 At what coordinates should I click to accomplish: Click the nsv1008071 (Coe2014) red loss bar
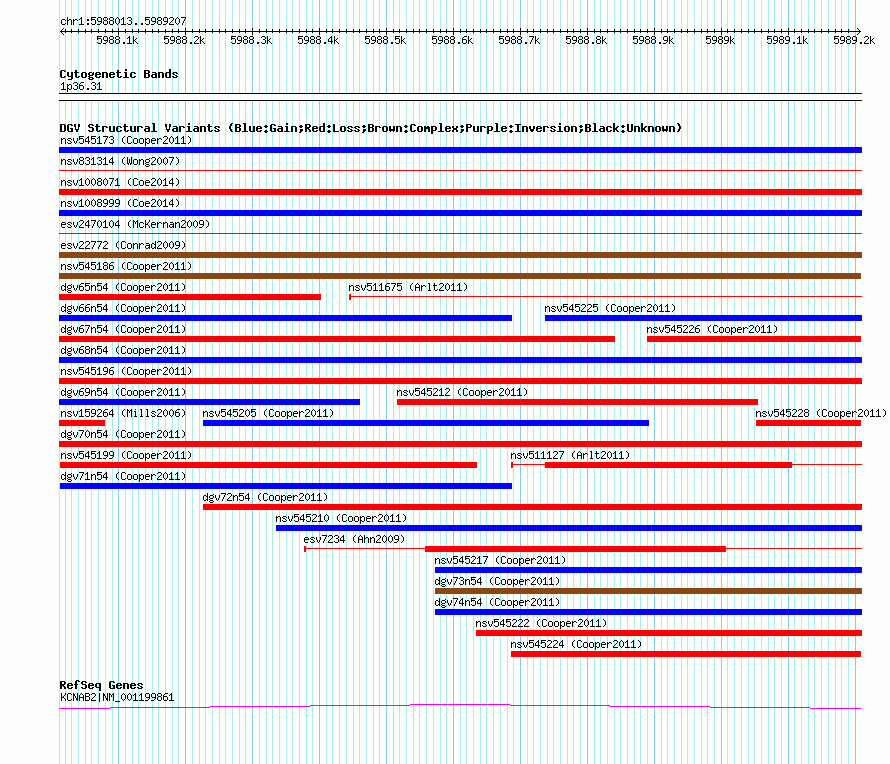click(460, 192)
